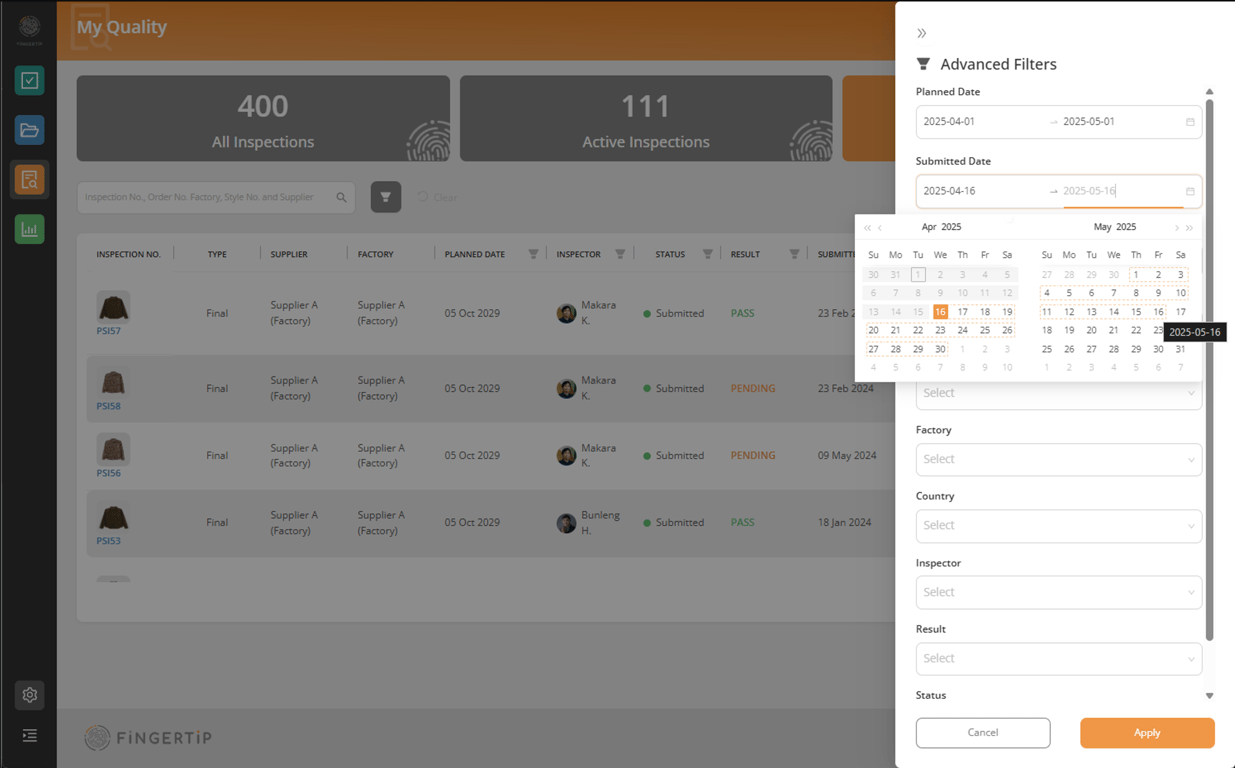Image resolution: width=1235 pixels, height=768 pixels.
Task: Open the Inspector dropdown in filters
Action: (x=1059, y=592)
